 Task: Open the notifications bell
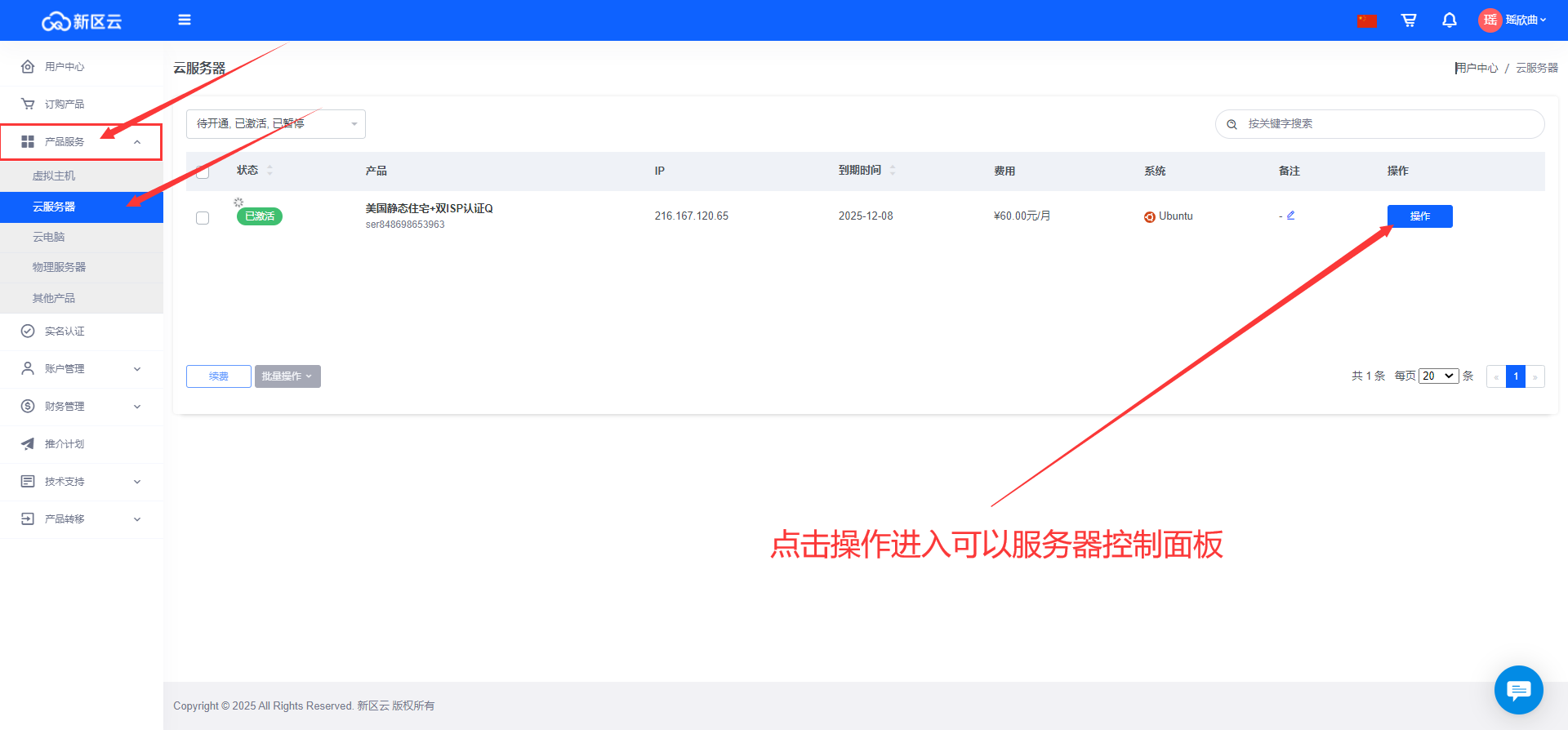[1450, 20]
